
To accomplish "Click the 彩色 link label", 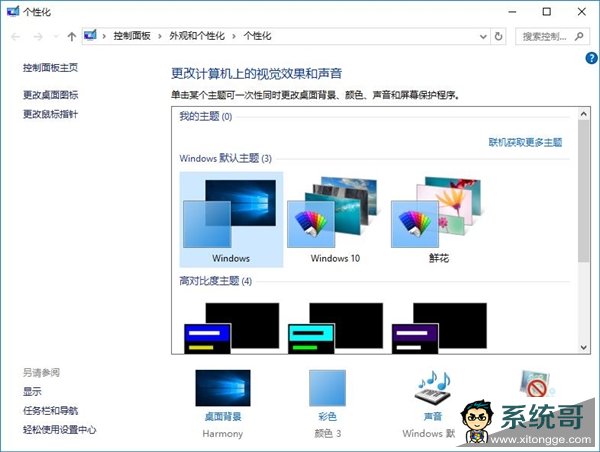I will pos(327,416).
